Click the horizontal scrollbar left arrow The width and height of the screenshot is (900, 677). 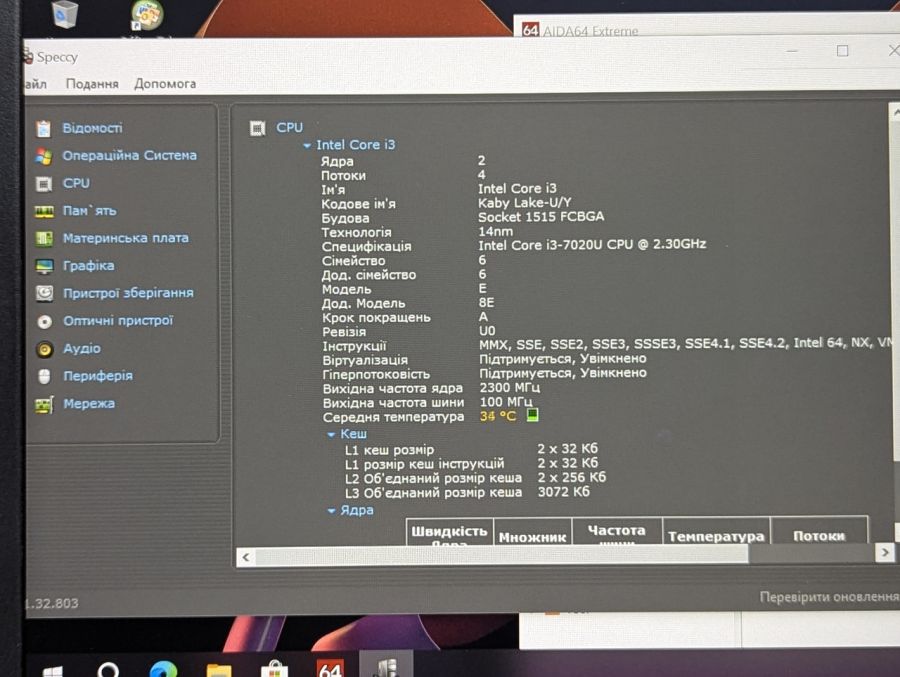[x=246, y=557]
